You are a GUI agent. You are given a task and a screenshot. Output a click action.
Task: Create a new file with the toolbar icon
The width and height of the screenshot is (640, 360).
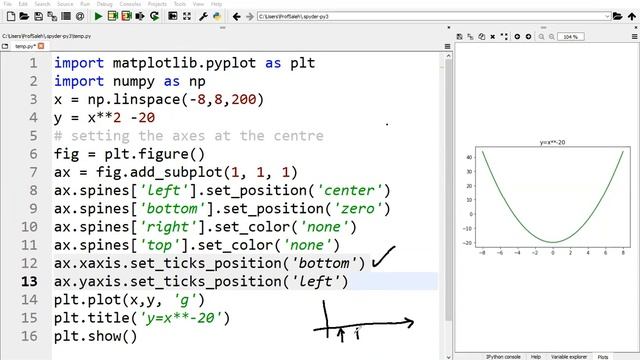click(11, 16)
